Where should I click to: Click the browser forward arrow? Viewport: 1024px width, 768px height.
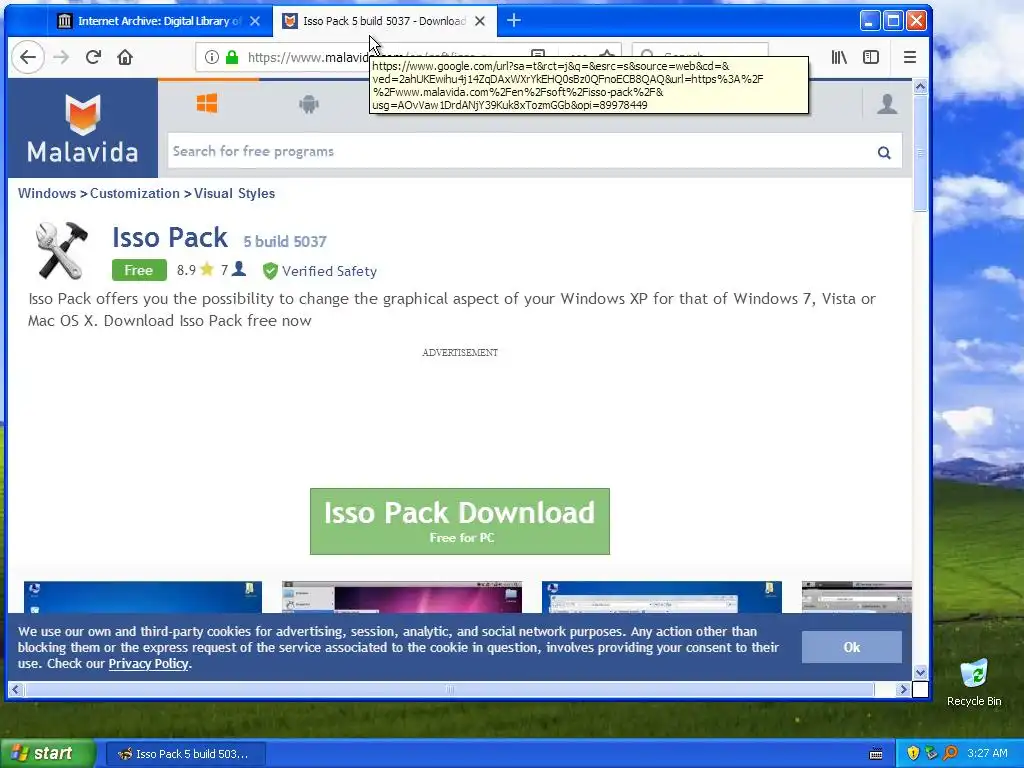click(x=61, y=57)
